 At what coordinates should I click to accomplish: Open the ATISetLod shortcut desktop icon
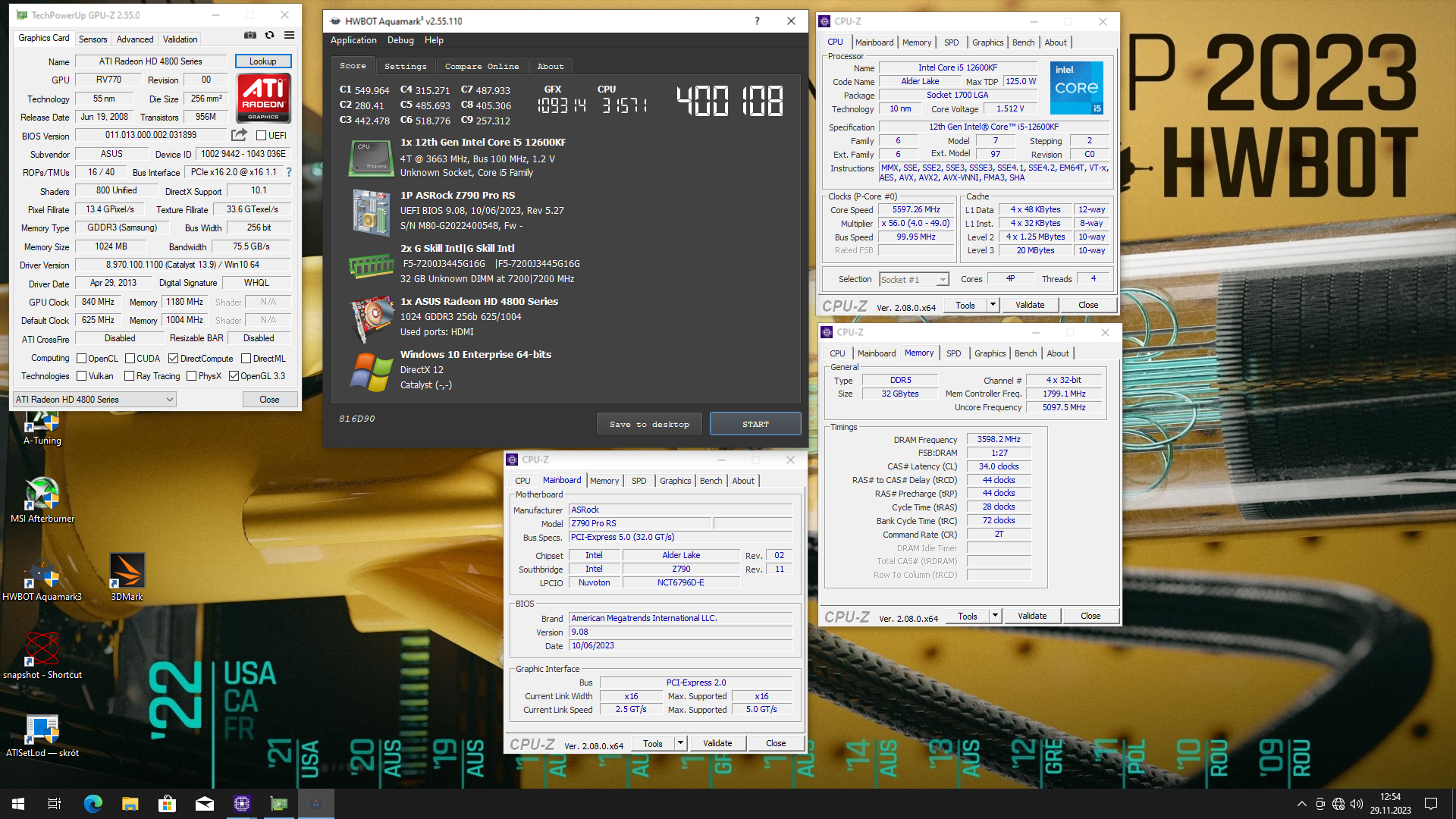tap(42, 736)
